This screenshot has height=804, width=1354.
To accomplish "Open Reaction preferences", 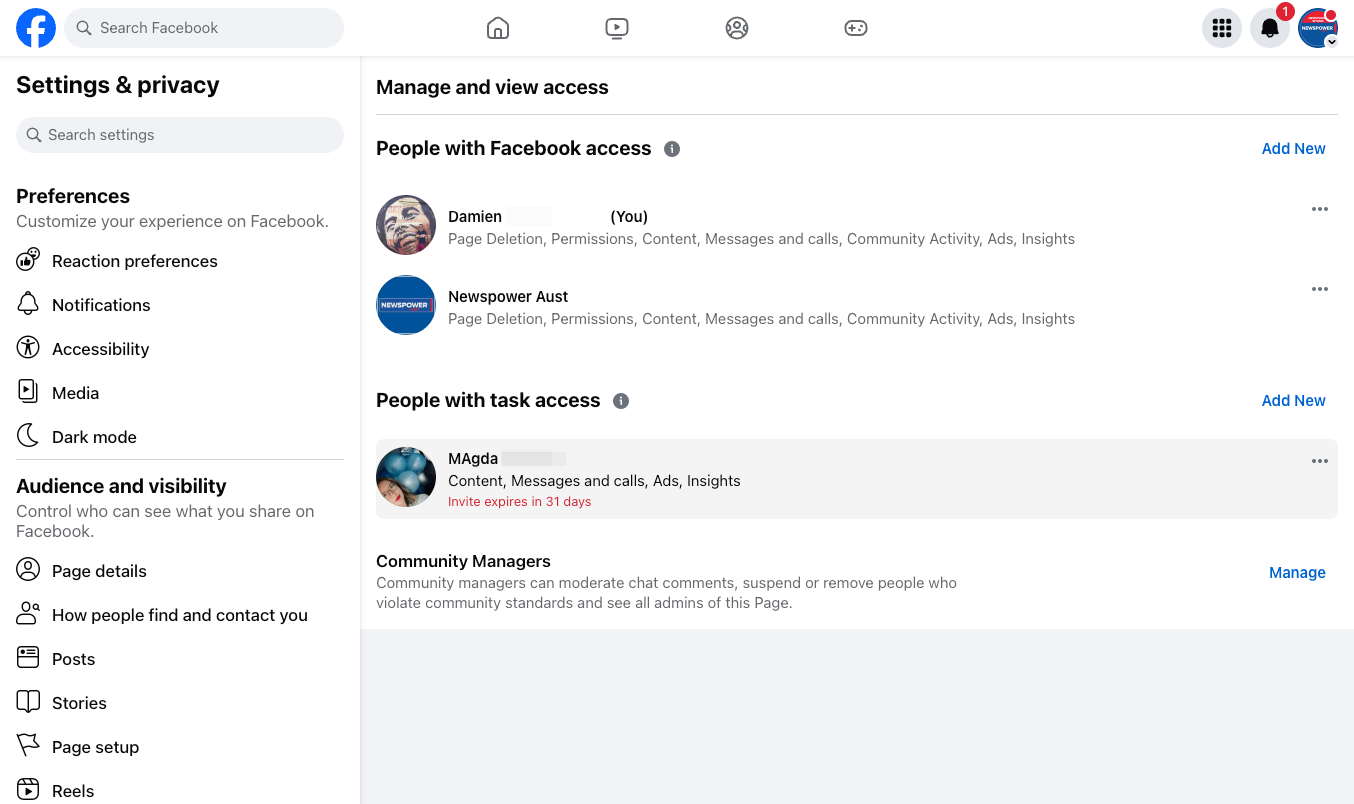I will (x=180, y=261).
